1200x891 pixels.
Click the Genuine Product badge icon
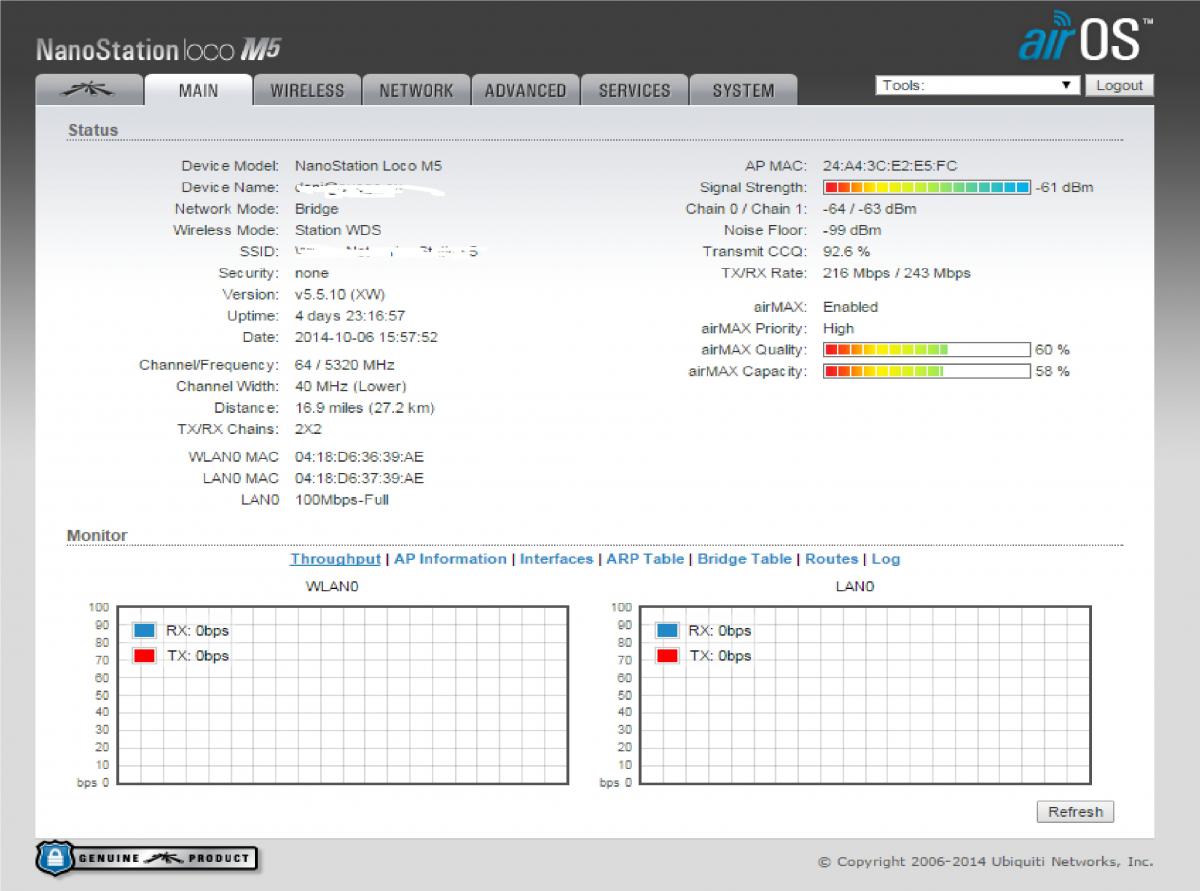pyautogui.click(x=147, y=858)
